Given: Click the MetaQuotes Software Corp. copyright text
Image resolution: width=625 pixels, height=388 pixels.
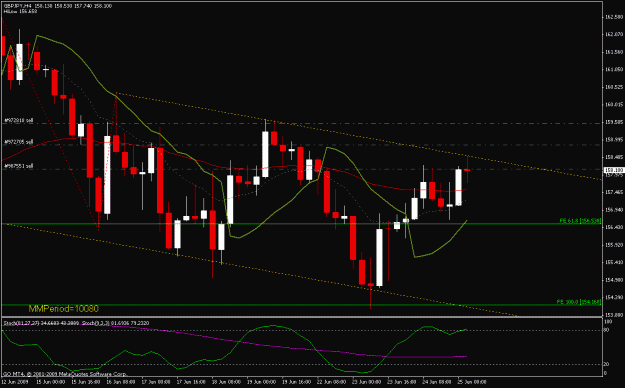Looking at the screenshot, I should 65,374.
